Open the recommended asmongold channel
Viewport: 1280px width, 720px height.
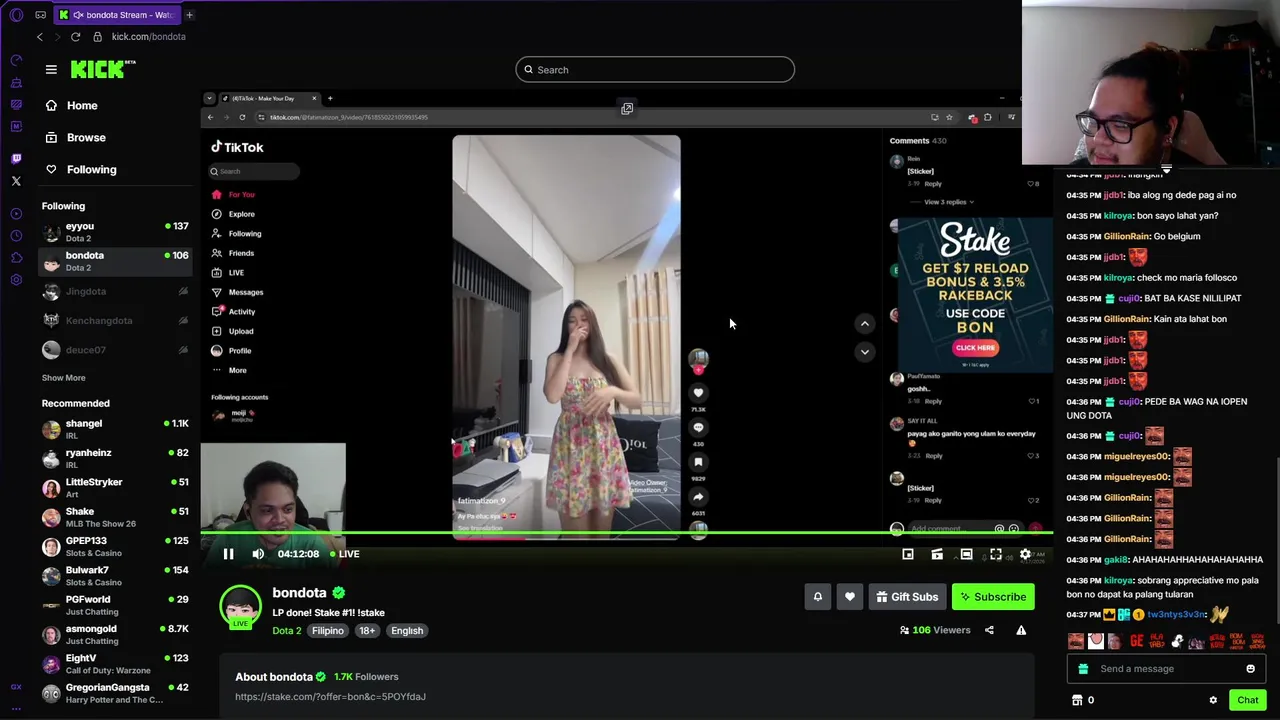pyautogui.click(x=115, y=634)
